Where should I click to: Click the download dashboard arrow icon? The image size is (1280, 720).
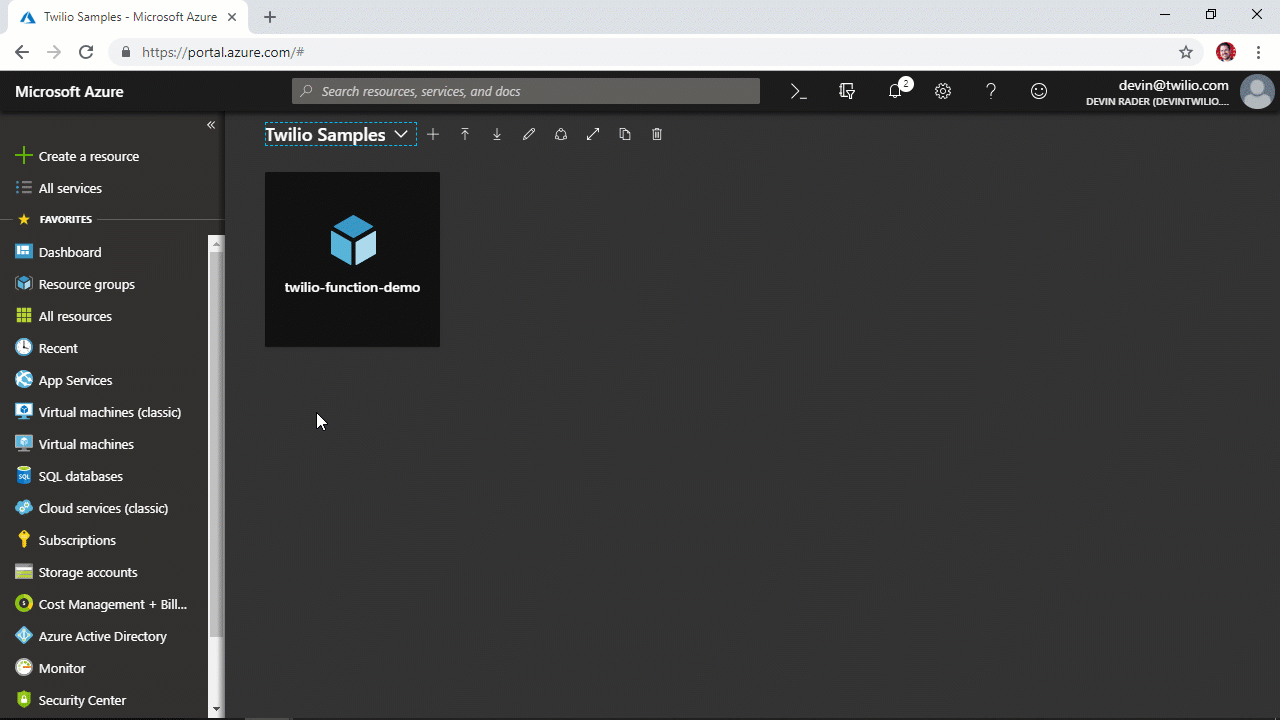[x=497, y=134]
